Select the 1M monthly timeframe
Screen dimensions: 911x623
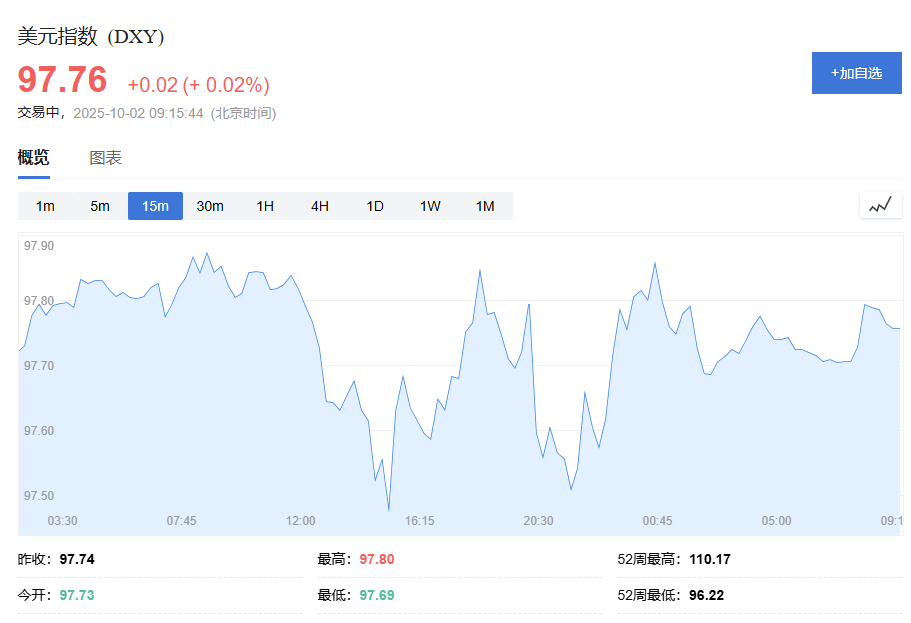click(x=484, y=205)
